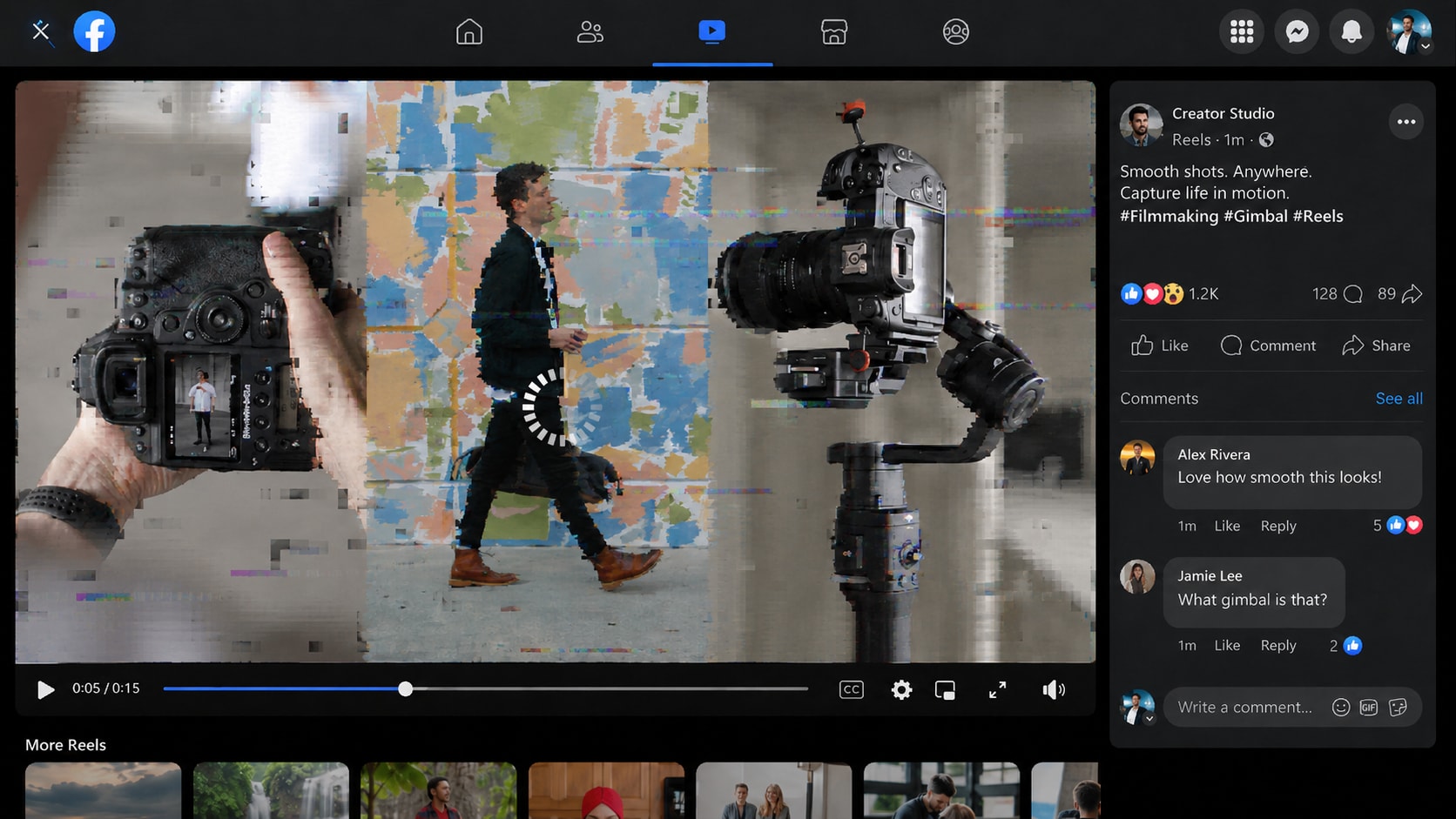Select the Video tab
Viewport: 1456px width, 819px height.
(x=712, y=32)
